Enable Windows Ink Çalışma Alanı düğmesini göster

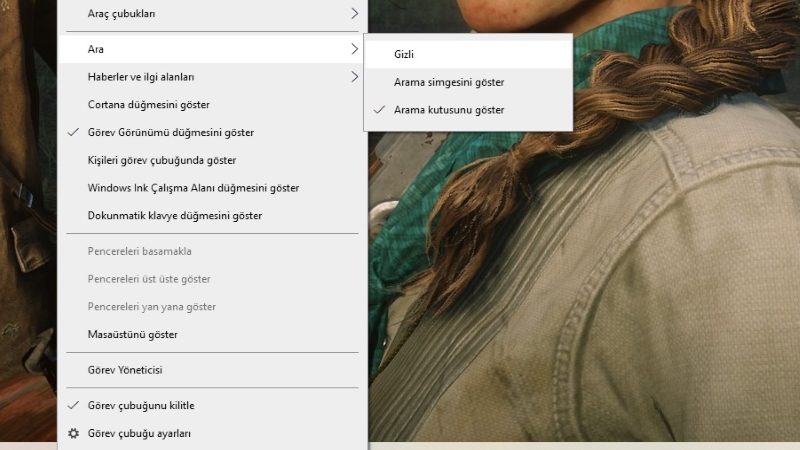(x=212, y=188)
